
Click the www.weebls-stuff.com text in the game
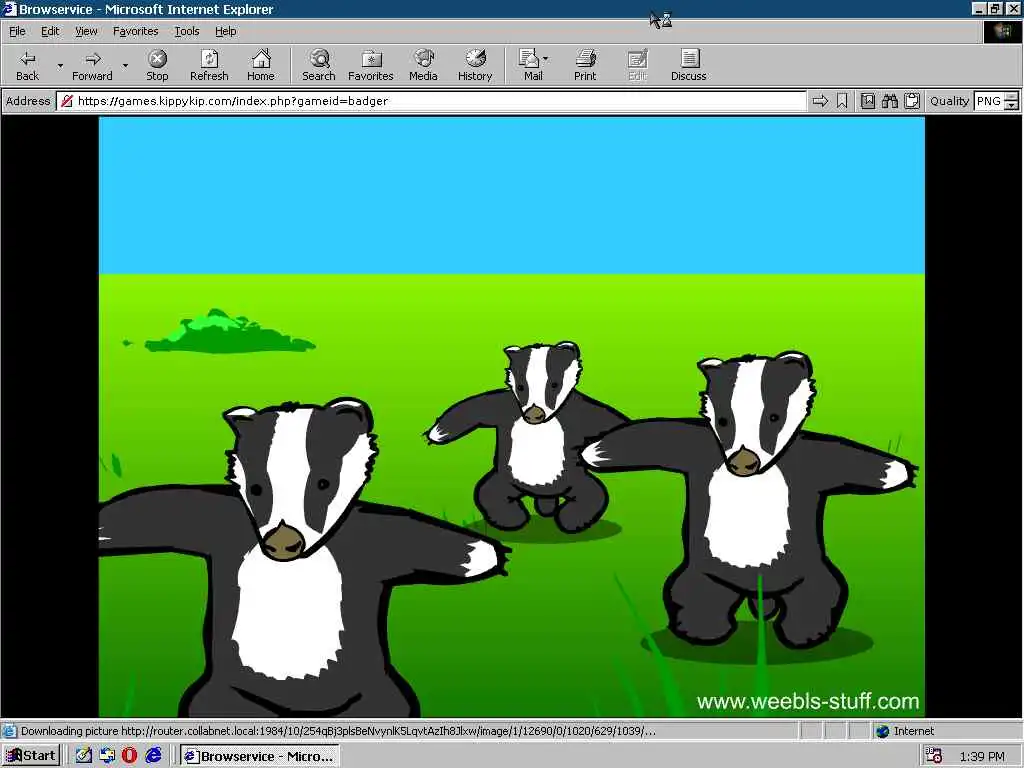(x=808, y=701)
